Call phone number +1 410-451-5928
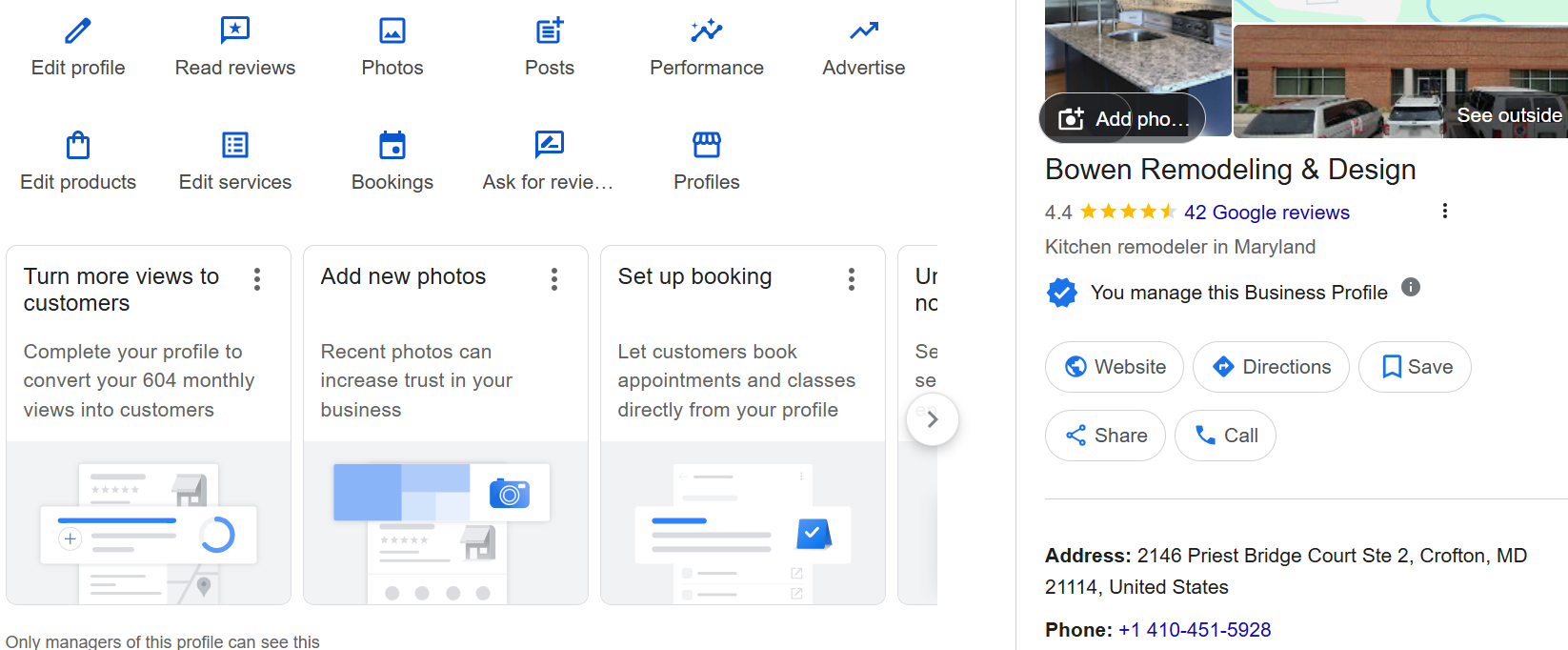 1195,630
